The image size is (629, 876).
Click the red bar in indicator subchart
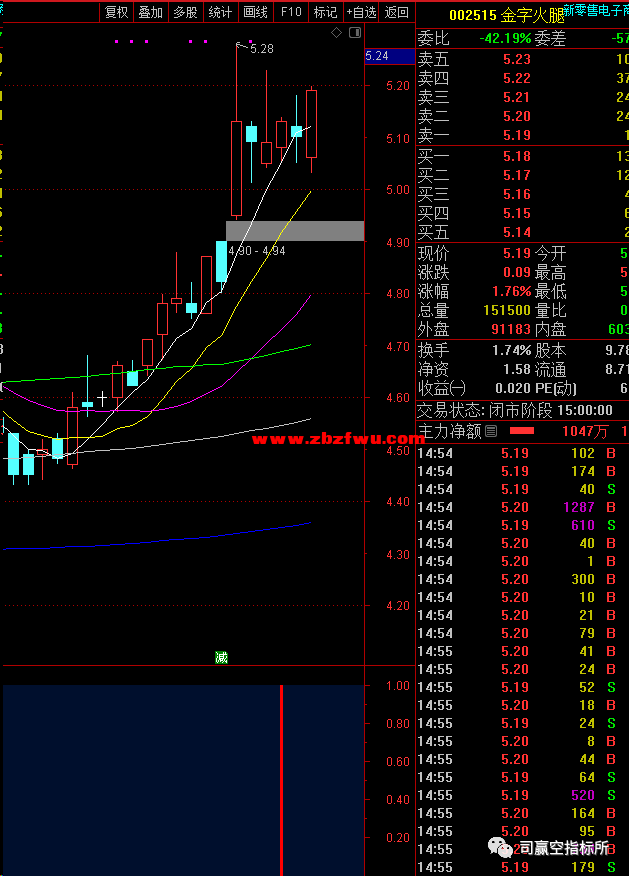(282, 779)
